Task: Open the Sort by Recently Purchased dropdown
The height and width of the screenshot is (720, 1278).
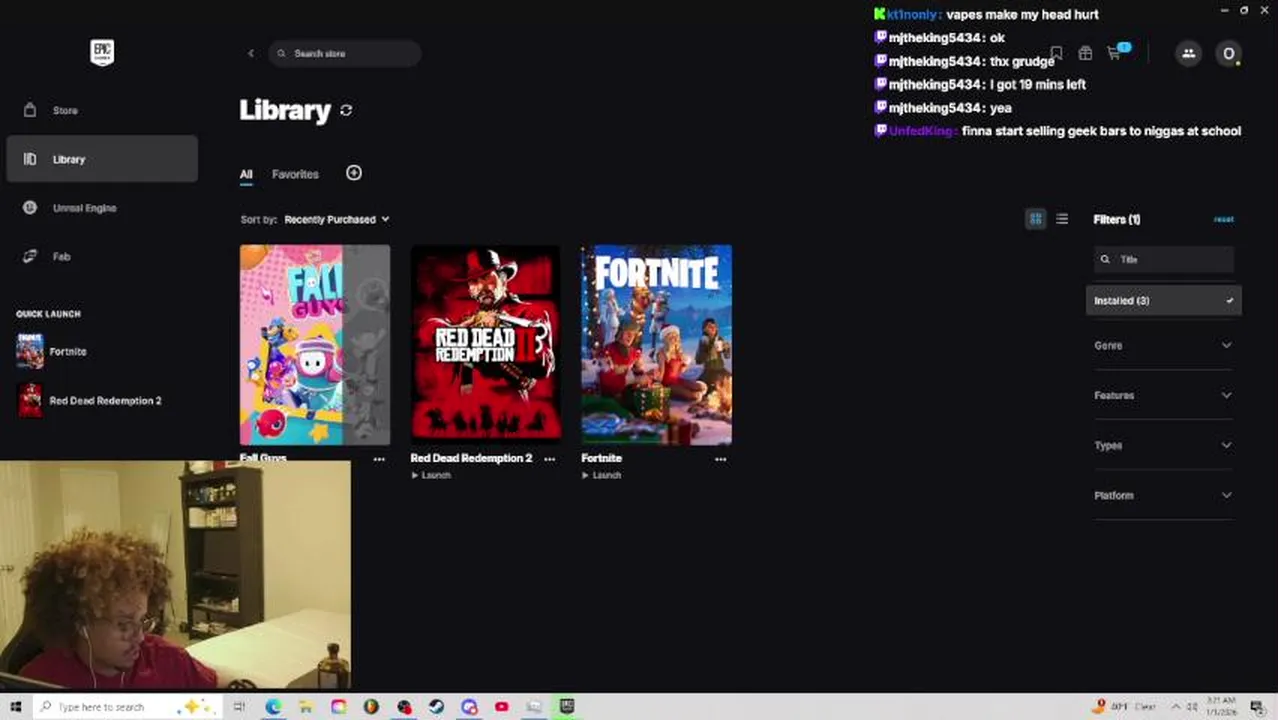Action: pos(337,219)
